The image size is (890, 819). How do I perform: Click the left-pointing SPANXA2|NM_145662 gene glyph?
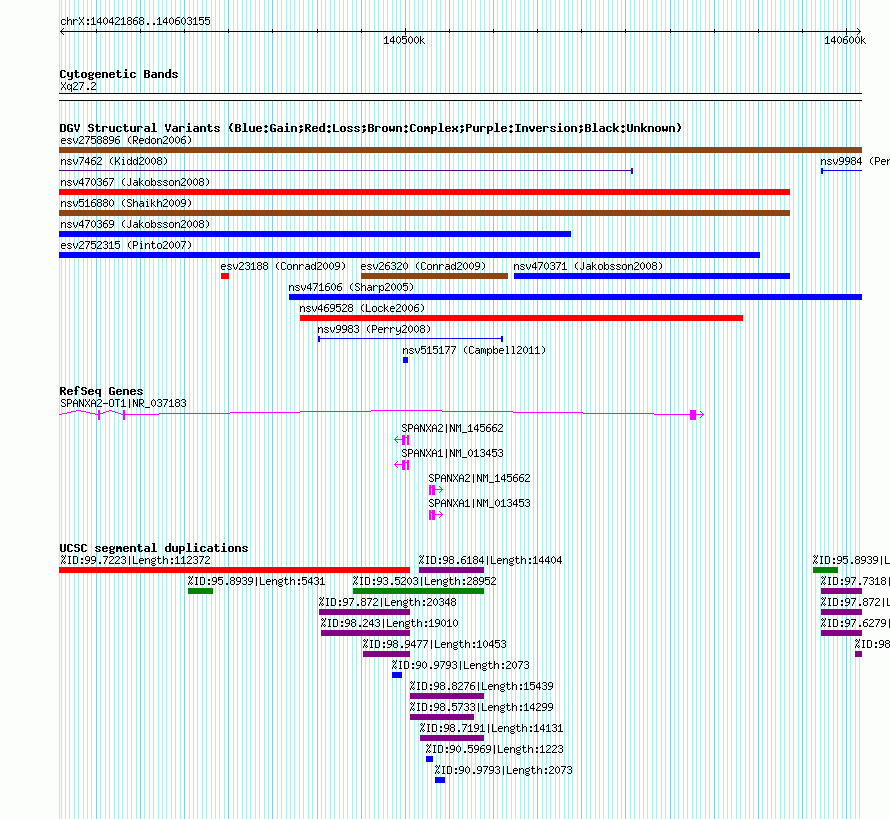pyautogui.click(x=402, y=440)
